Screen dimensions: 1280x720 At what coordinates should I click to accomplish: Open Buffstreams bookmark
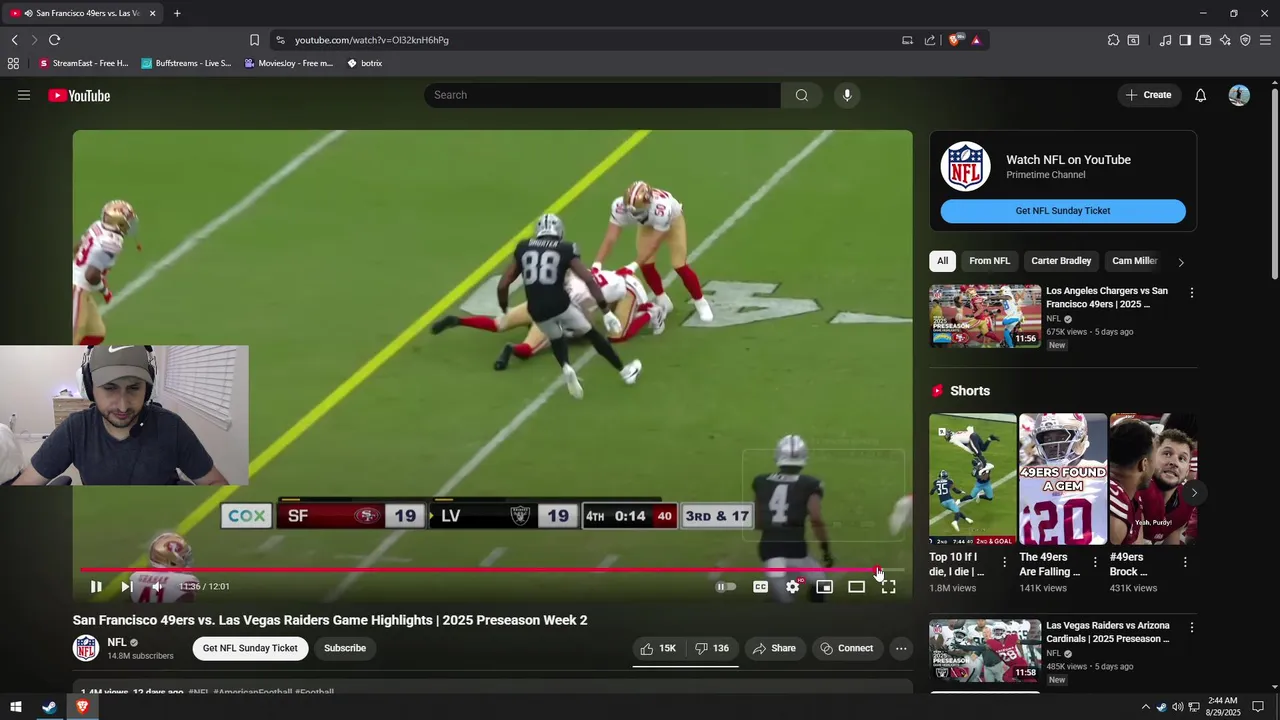(x=186, y=63)
